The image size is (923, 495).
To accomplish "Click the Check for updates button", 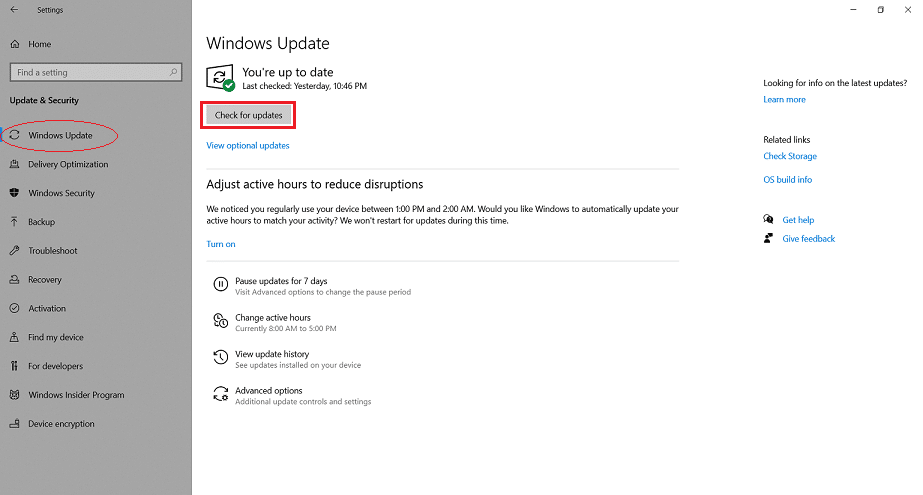I will click(248, 115).
